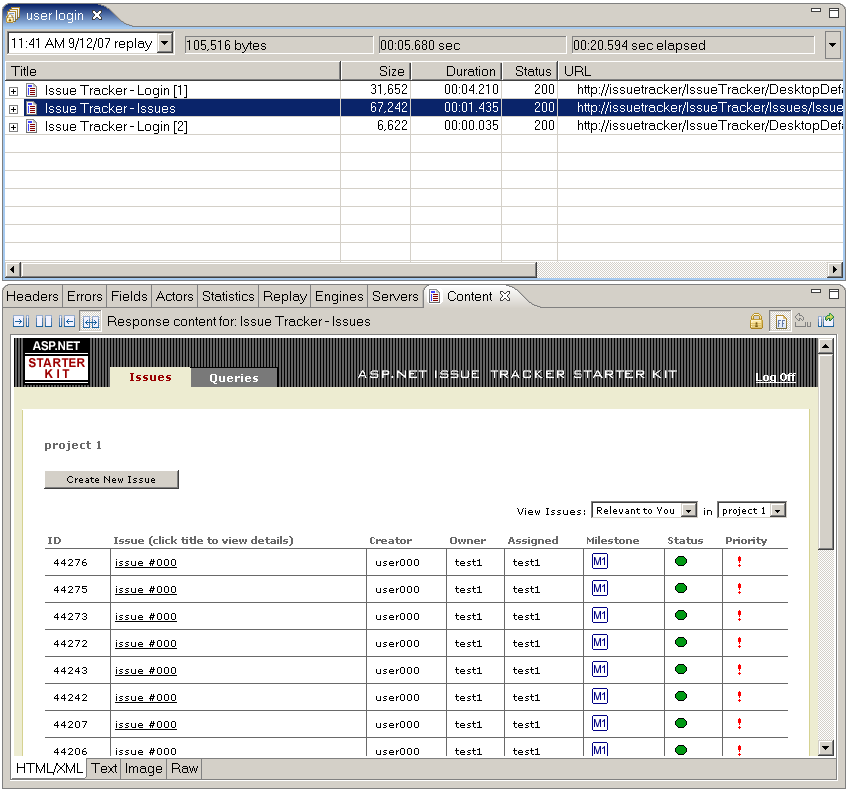Screen dimensions: 848x791
Task: Click the Log Off link
Action: point(775,377)
